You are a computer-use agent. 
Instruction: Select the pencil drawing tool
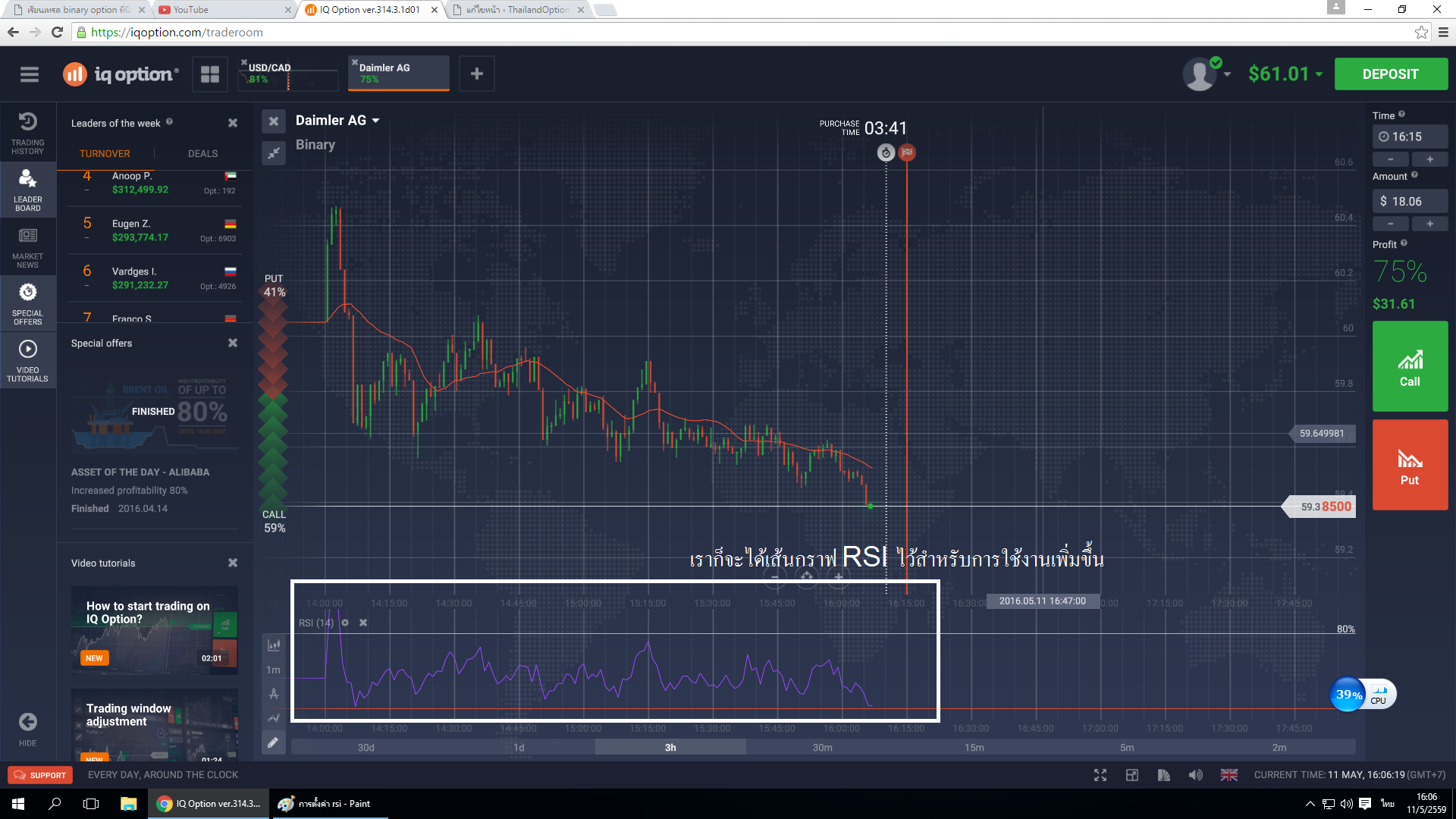(x=274, y=742)
